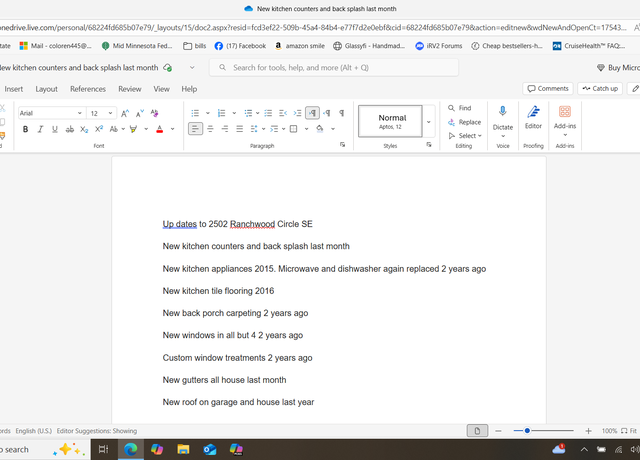Clear all text formatting

click(x=154, y=113)
